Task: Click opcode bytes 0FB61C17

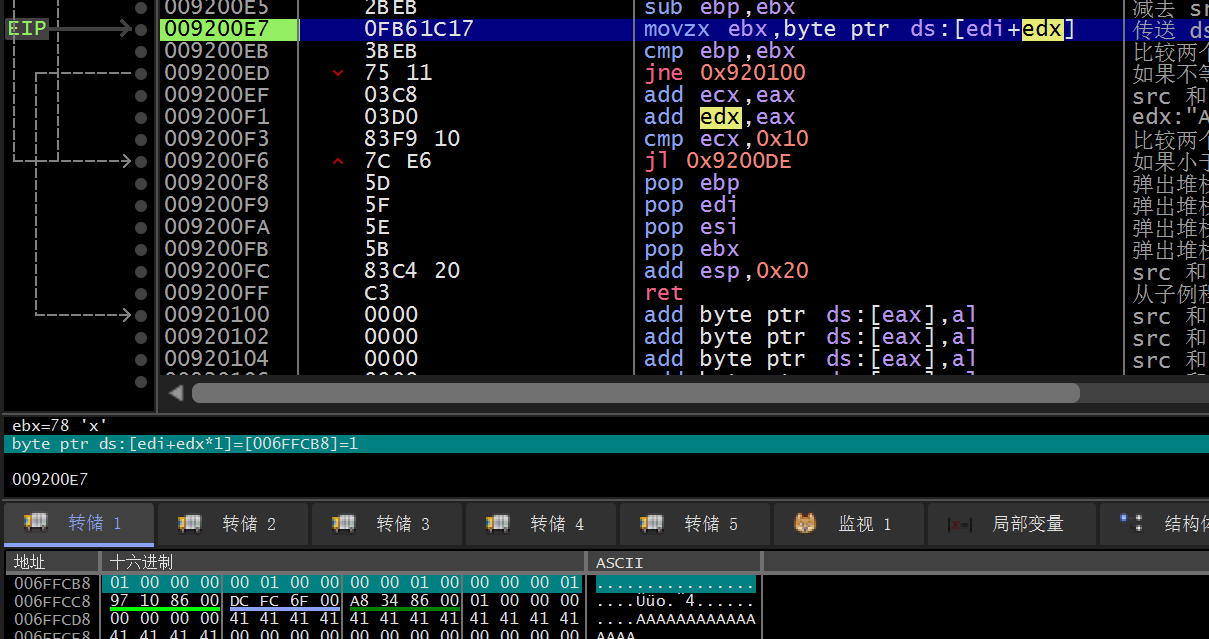Action: [419, 29]
